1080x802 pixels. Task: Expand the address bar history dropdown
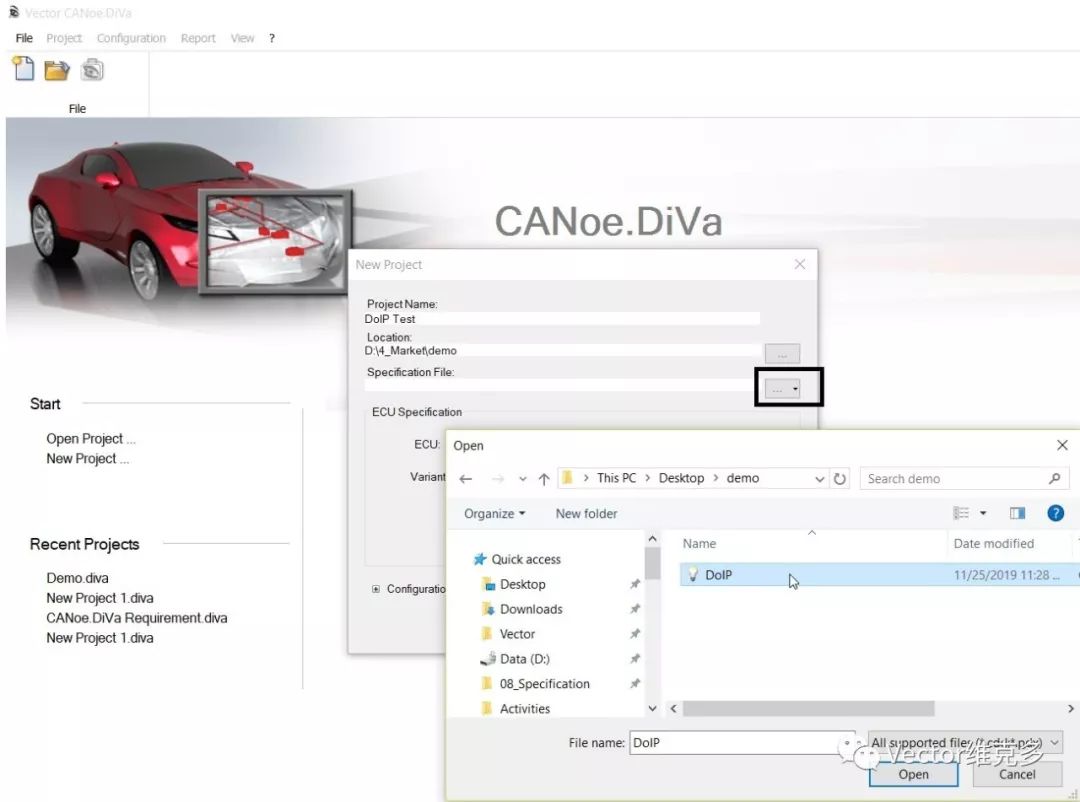819,479
